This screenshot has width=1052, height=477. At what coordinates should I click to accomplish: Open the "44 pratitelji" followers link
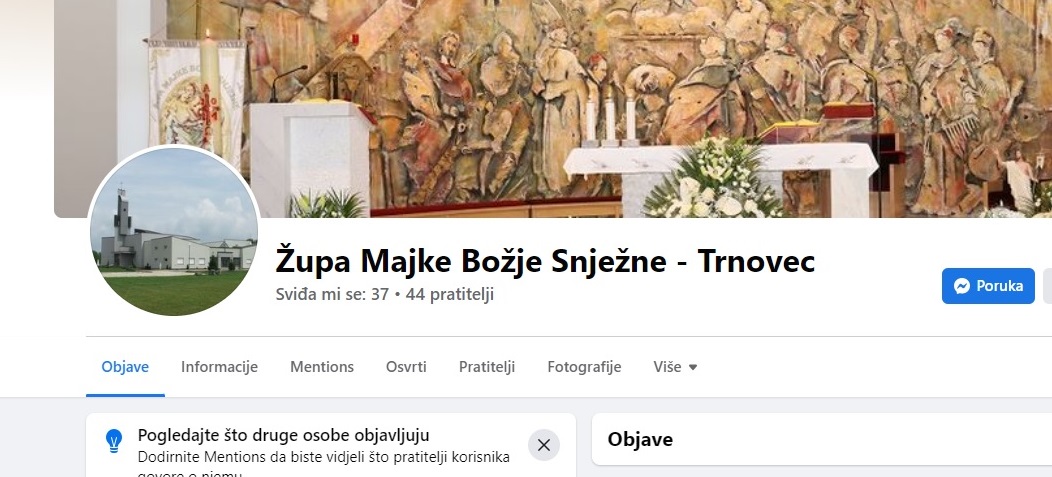(x=450, y=295)
